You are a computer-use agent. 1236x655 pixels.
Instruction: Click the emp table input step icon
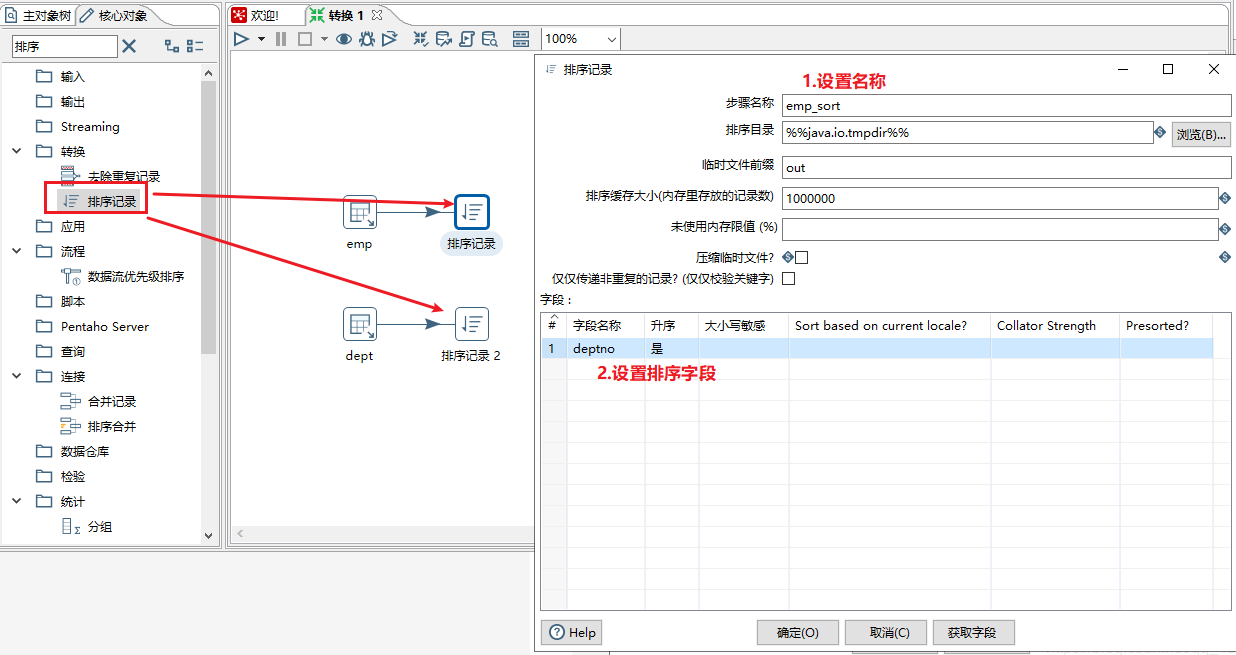pyautogui.click(x=360, y=212)
